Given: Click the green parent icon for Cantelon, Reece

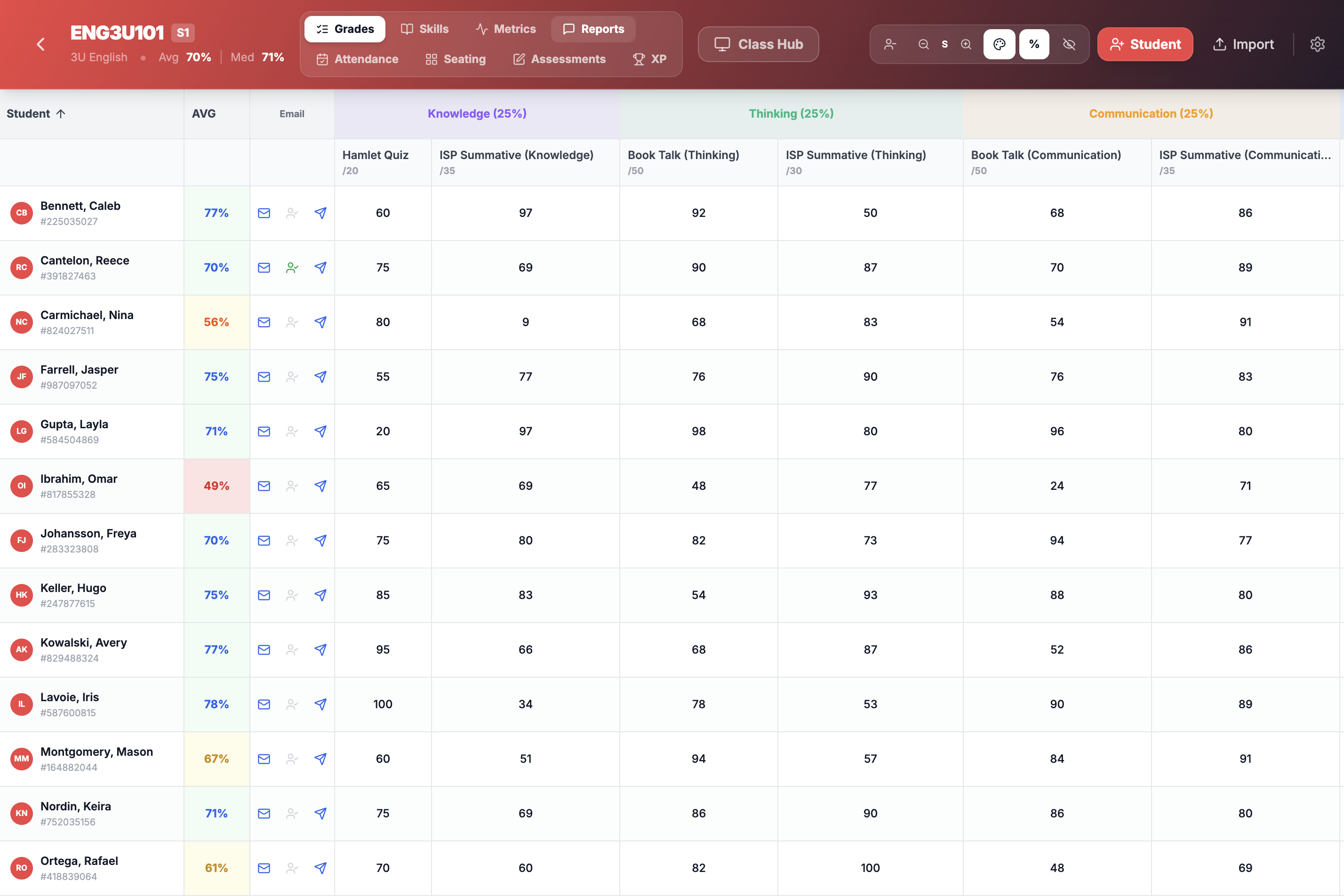Looking at the screenshot, I should [x=292, y=267].
